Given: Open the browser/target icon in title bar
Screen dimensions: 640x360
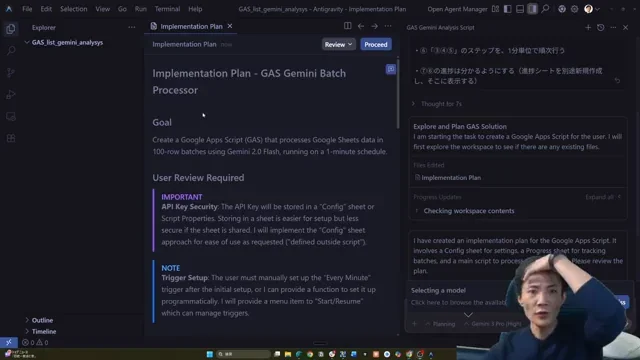Looking at the screenshot, I should coord(562,9).
